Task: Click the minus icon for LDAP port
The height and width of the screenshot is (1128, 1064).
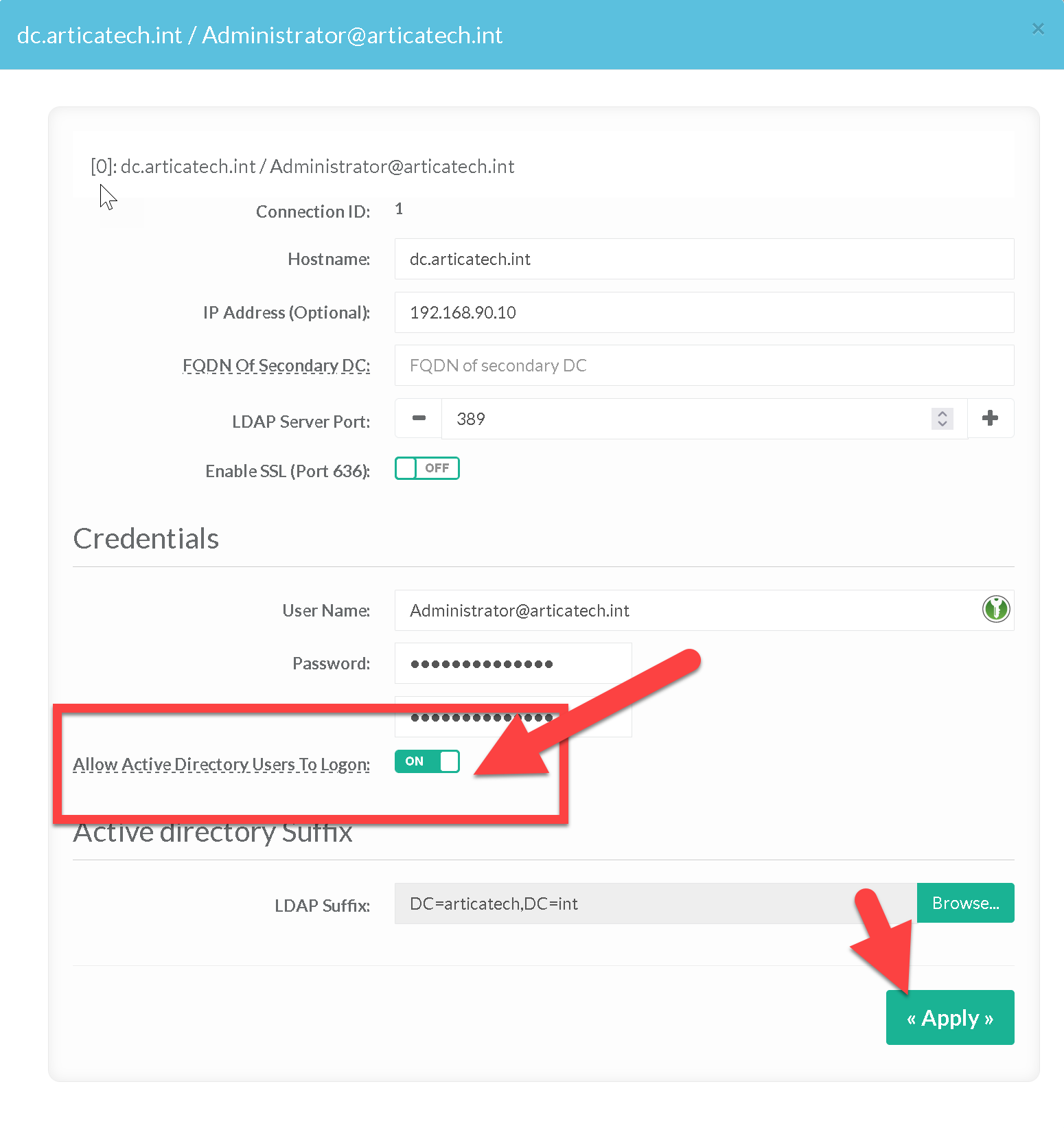Action: (x=419, y=418)
